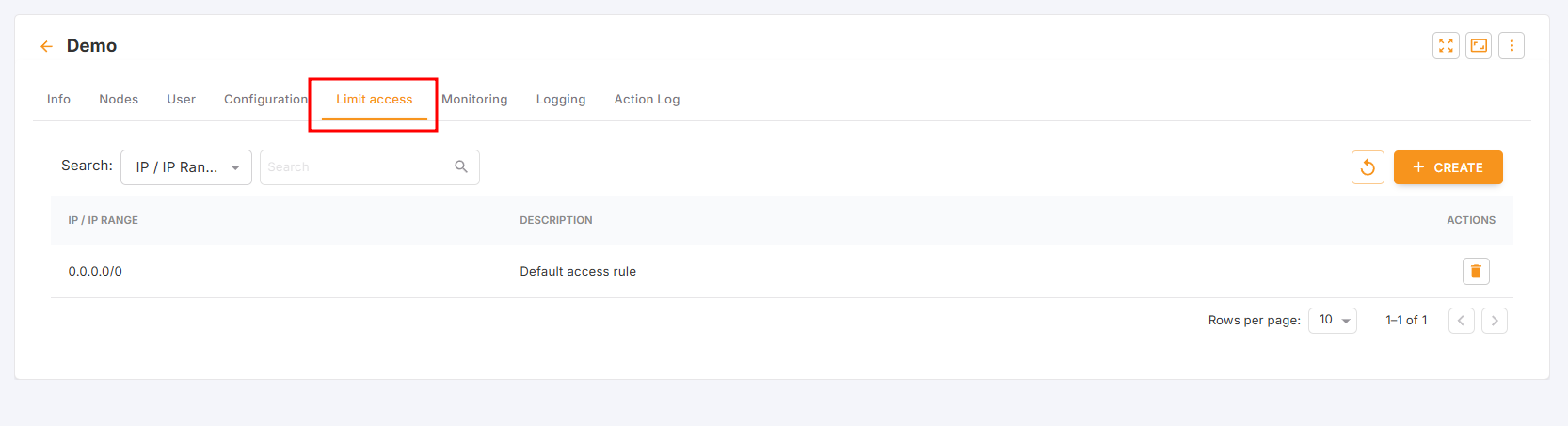Click the back arrow next to Demo
The image size is (1568, 426).
coord(46,46)
